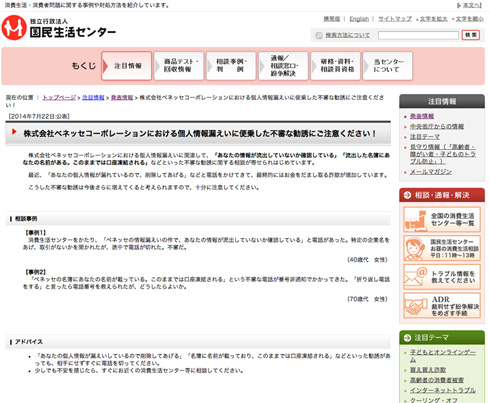Open 高齢者の消費者被害 theme link
The width and height of the screenshot is (490, 403).
[437, 380]
